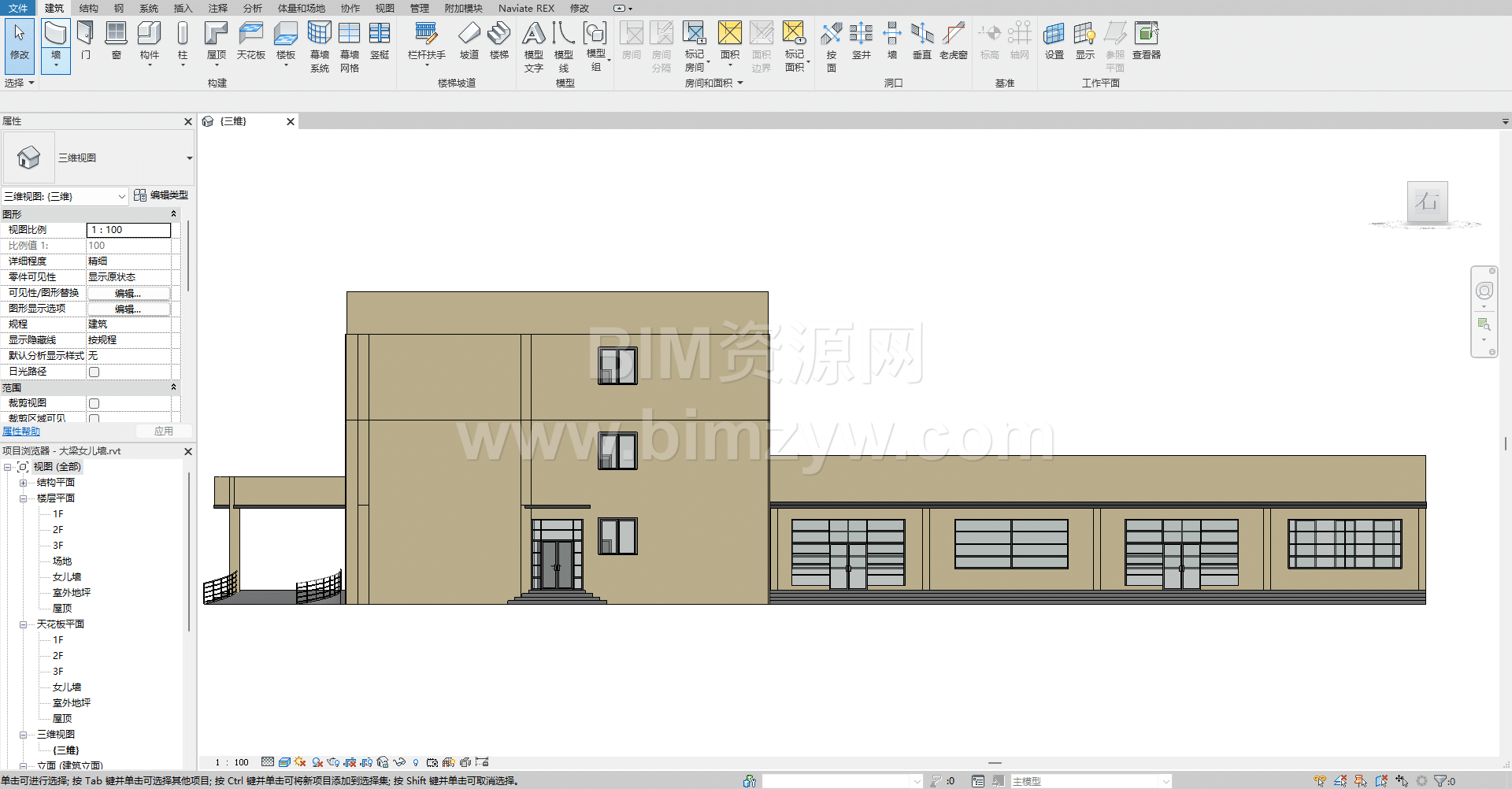Open the 视图 ribbon tab

[384, 8]
